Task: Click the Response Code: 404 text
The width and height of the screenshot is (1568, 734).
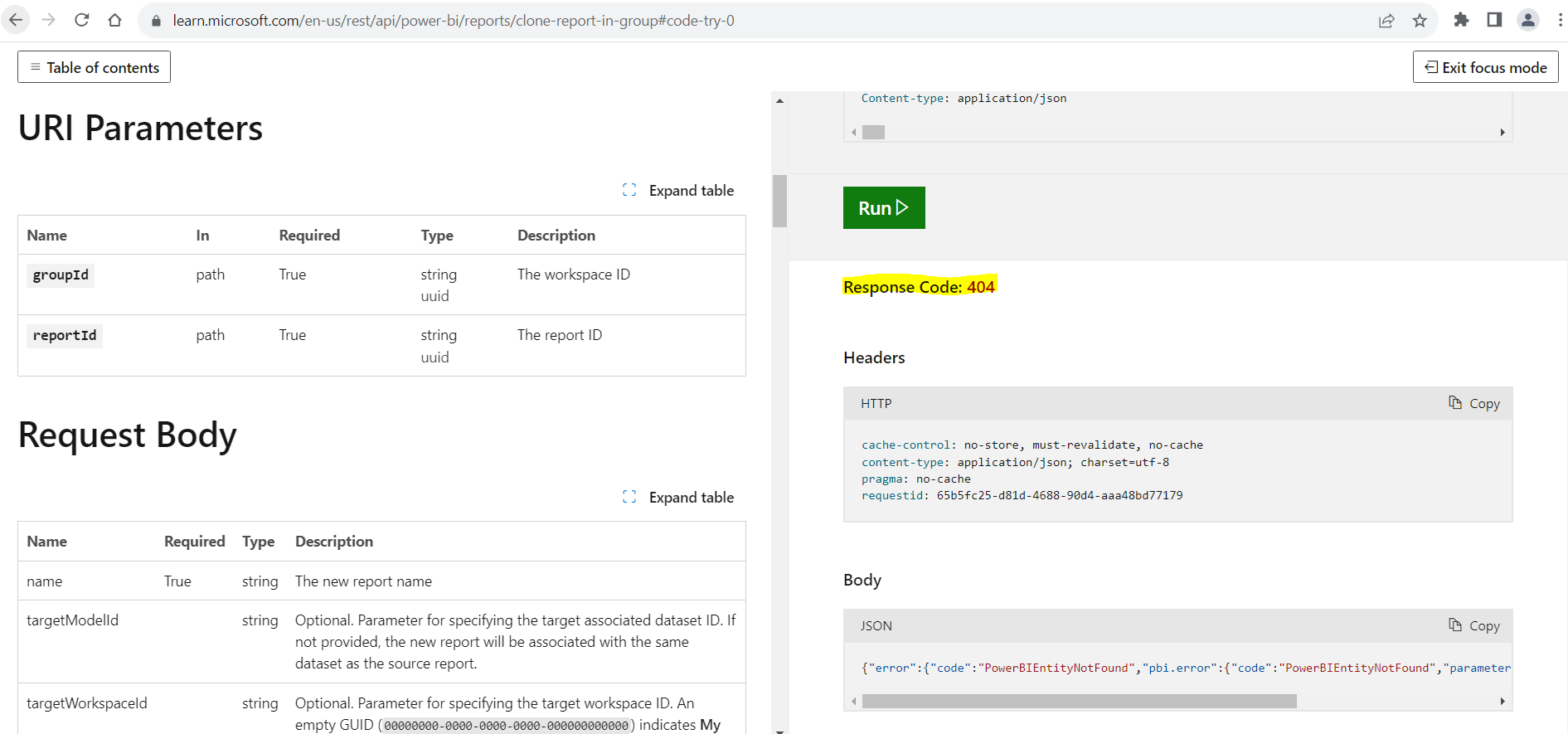Action: (x=919, y=286)
